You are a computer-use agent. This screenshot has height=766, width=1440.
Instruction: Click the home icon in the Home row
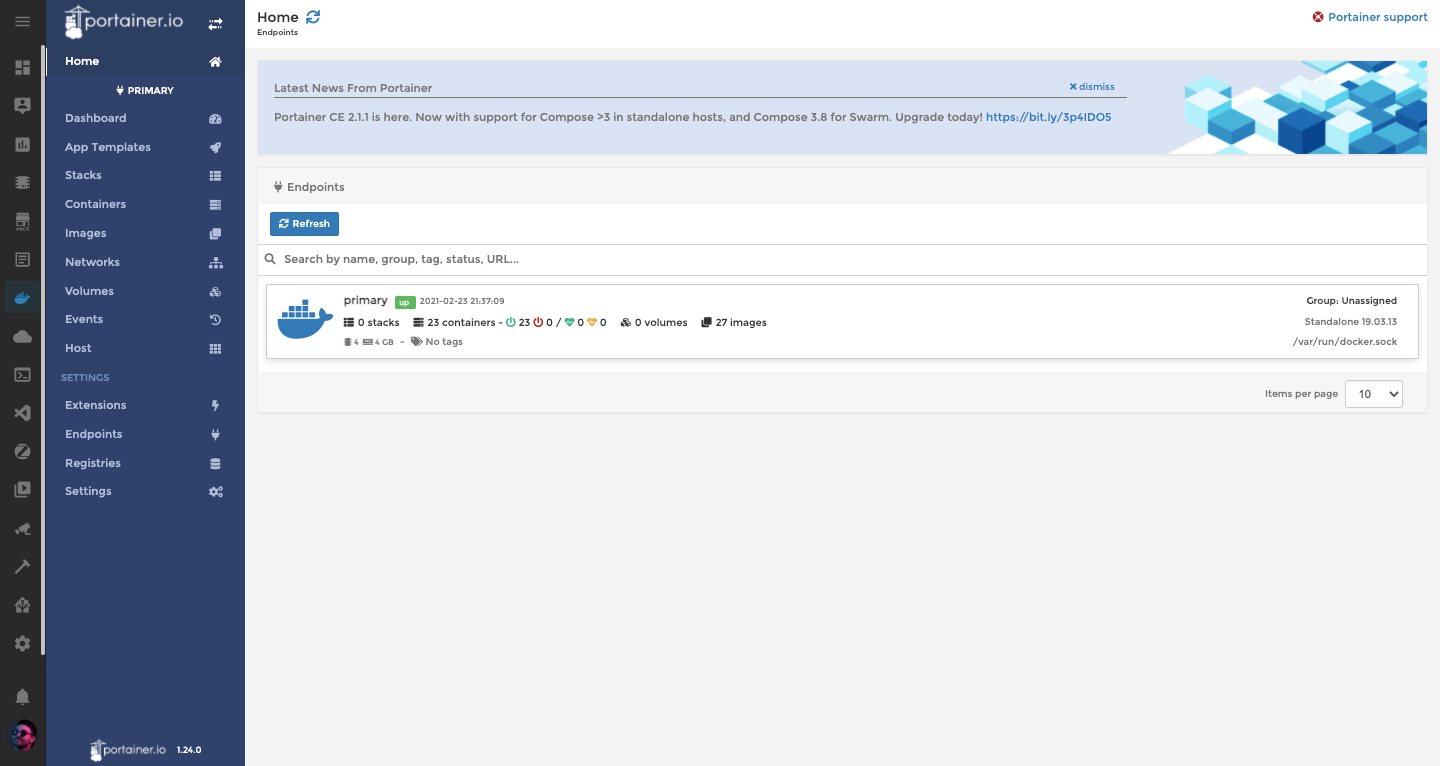[215, 62]
